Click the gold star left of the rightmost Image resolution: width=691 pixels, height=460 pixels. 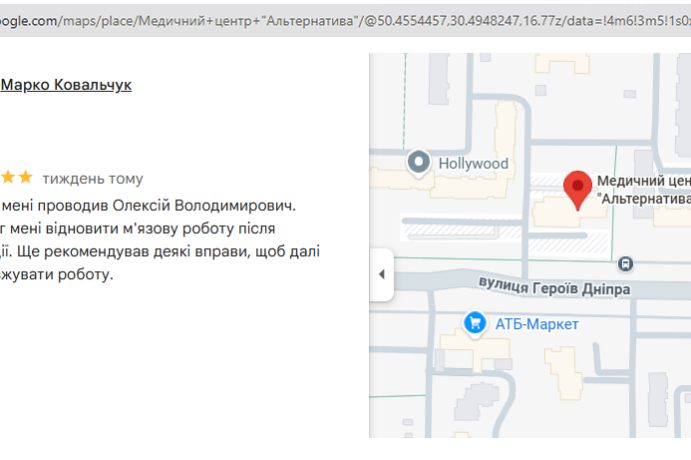pos(8,178)
